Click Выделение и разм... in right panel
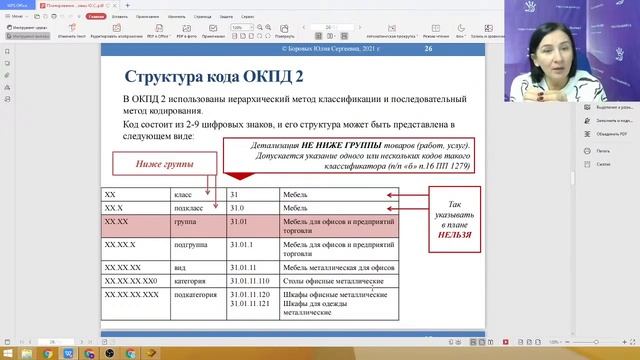640x360 pixels. coord(608,107)
